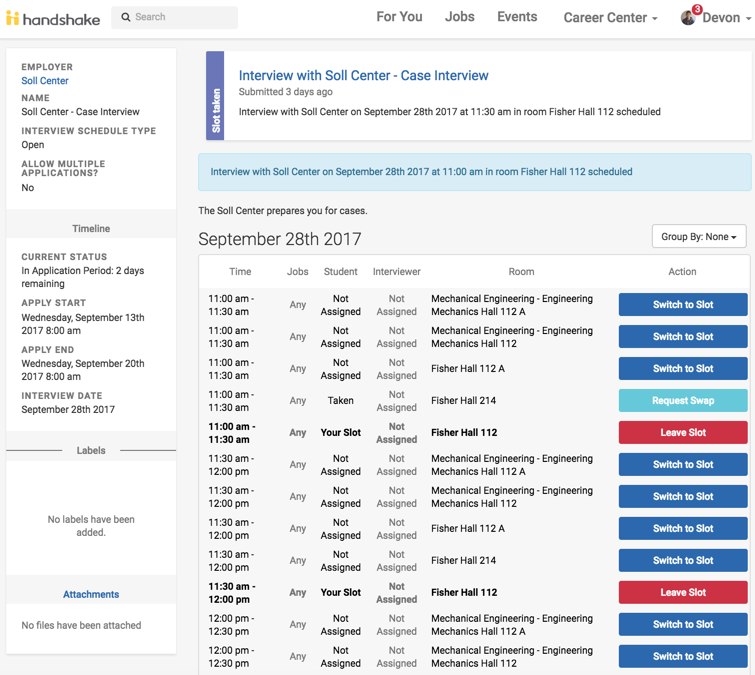Switch to 11:30 am Fisher Hall 112 A slot
755x675 pixels.
683,528
